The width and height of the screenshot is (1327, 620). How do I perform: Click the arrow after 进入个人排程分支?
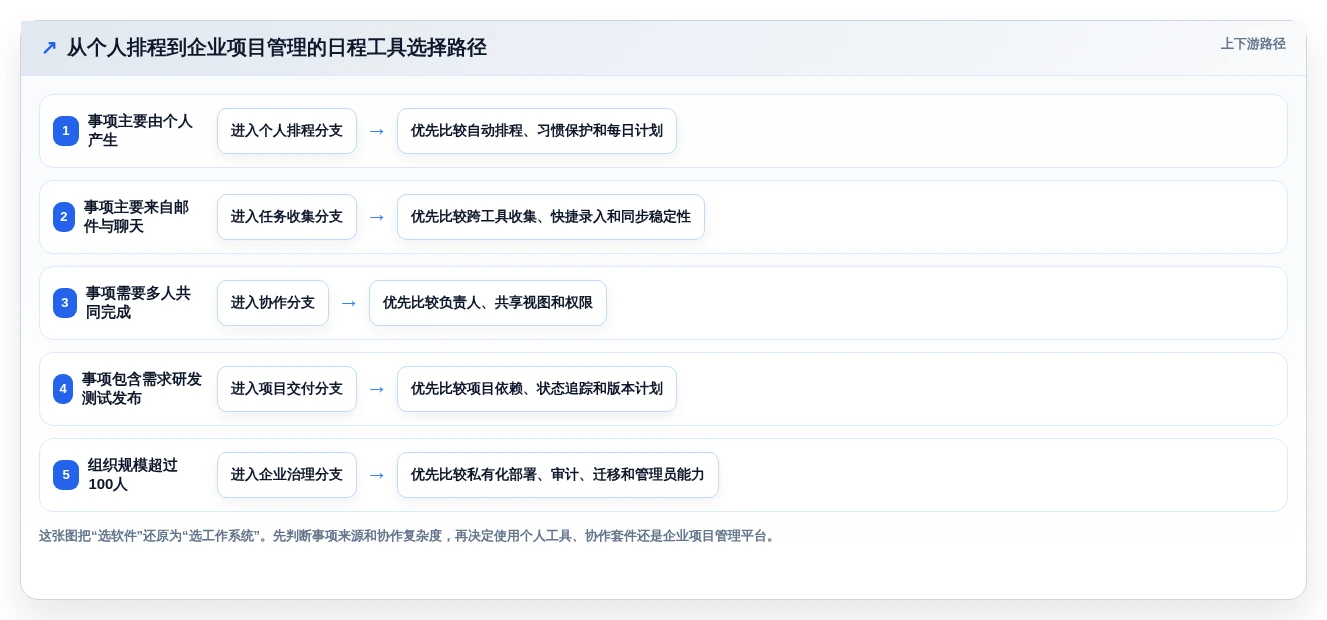coord(377,131)
